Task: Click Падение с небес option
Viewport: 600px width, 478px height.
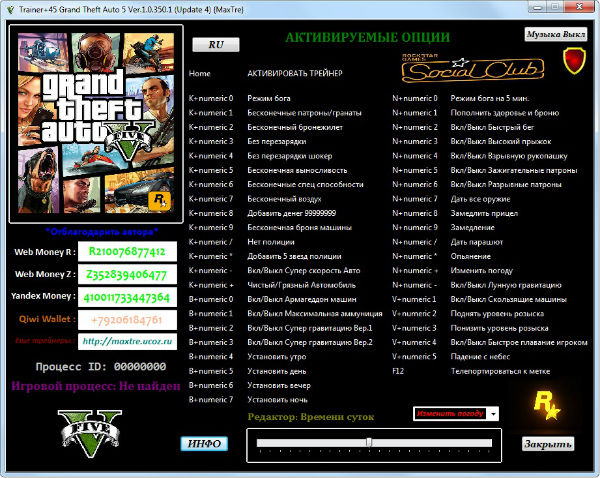Action: pos(480,357)
